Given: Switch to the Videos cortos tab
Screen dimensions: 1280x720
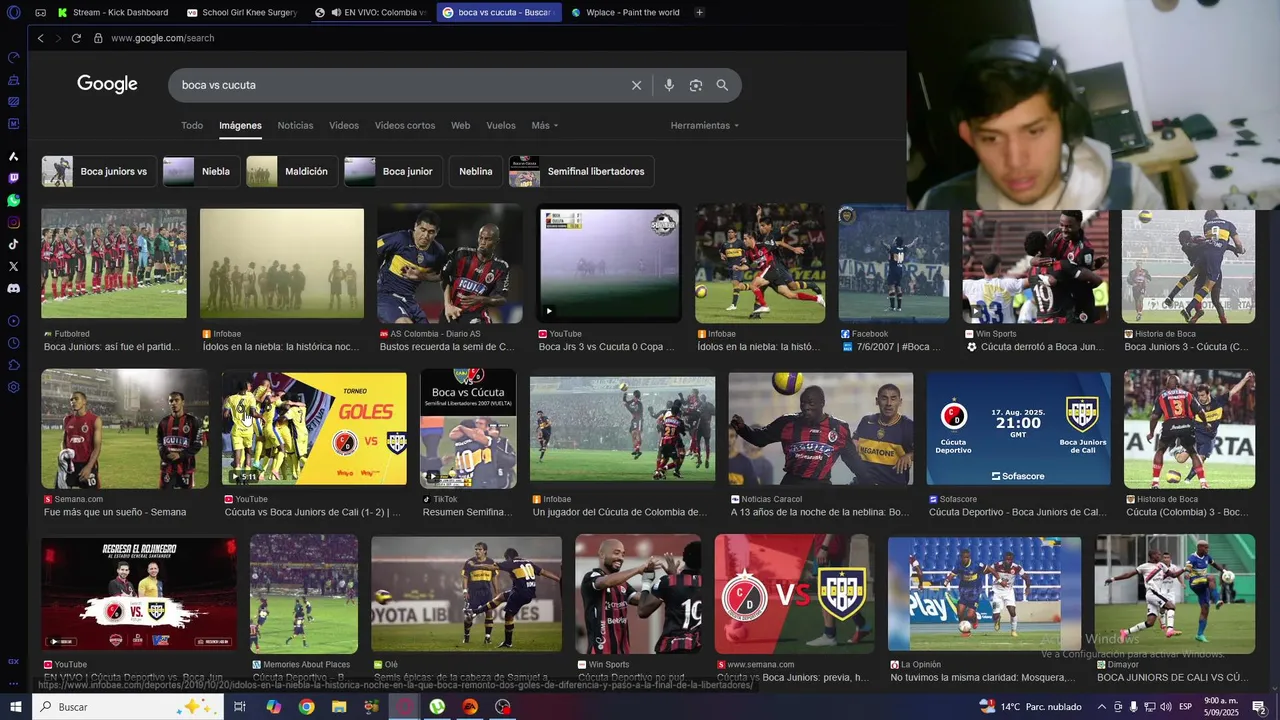Looking at the screenshot, I should [x=405, y=126].
